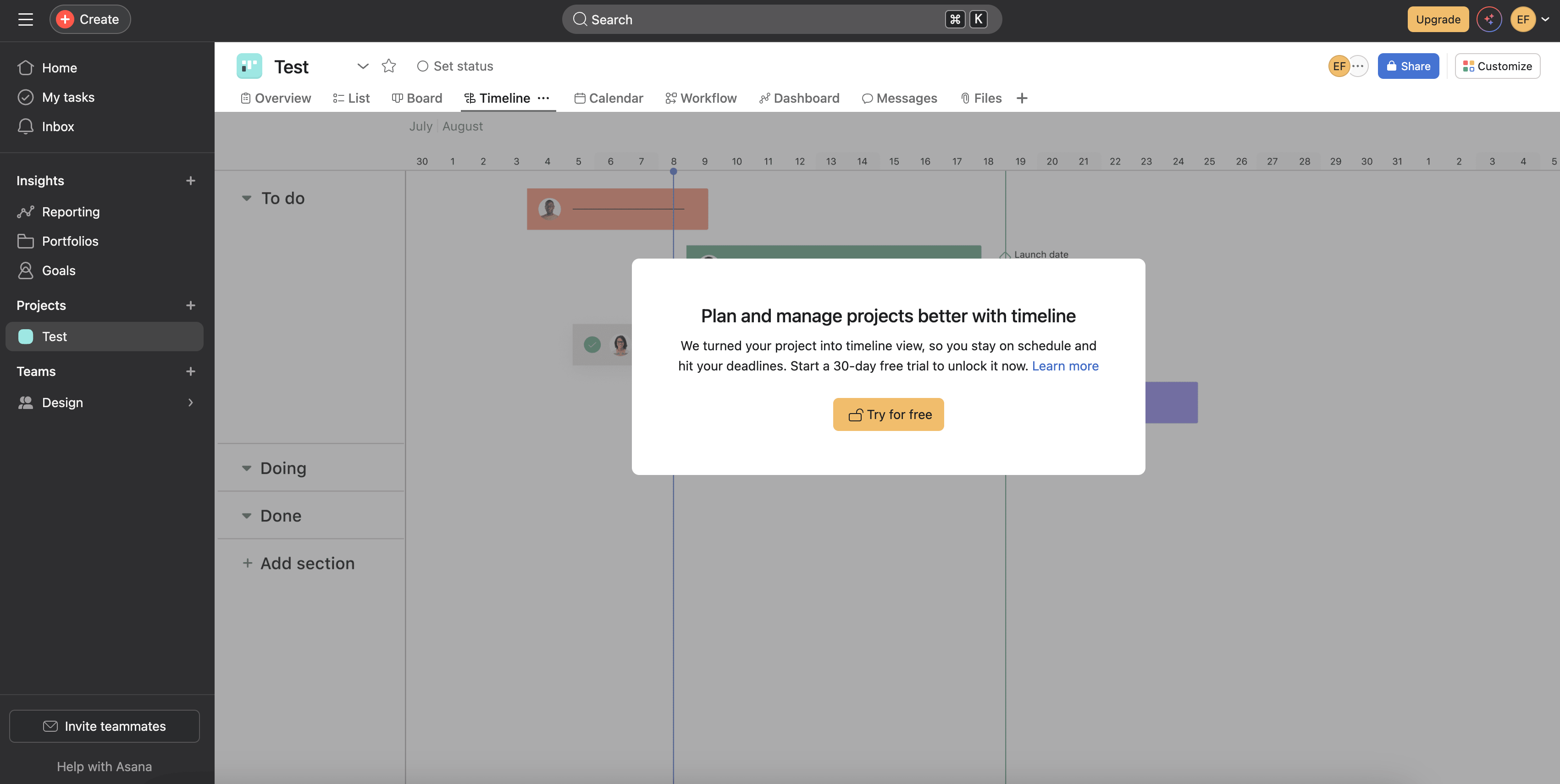Viewport: 1560px width, 784px height.
Task: Open the hamburger sidebar menu
Action: (x=25, y=19)
